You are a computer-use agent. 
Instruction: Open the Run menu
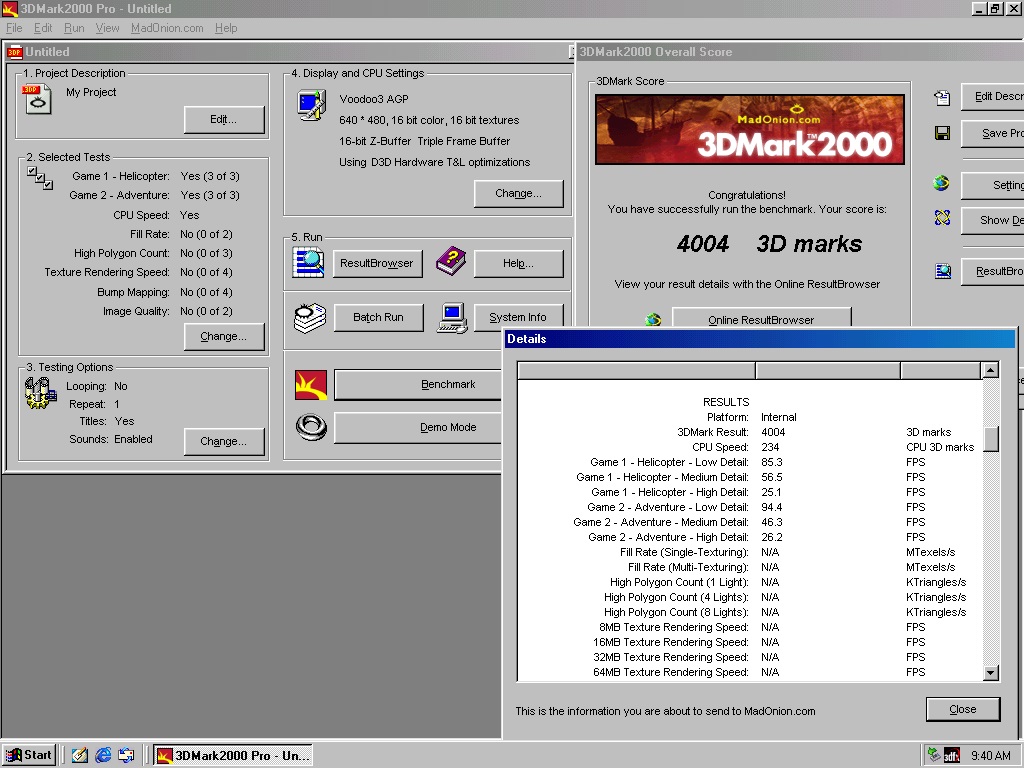(74, 28)
